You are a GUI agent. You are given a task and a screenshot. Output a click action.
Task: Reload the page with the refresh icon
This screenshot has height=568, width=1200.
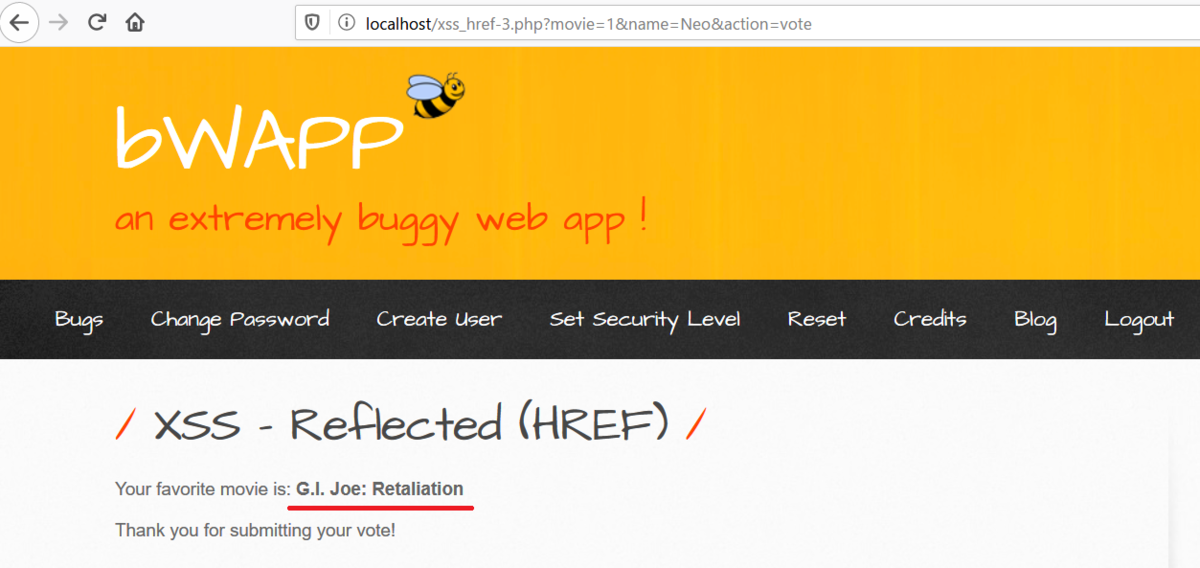pyautogui.click(x=97, y=22)
